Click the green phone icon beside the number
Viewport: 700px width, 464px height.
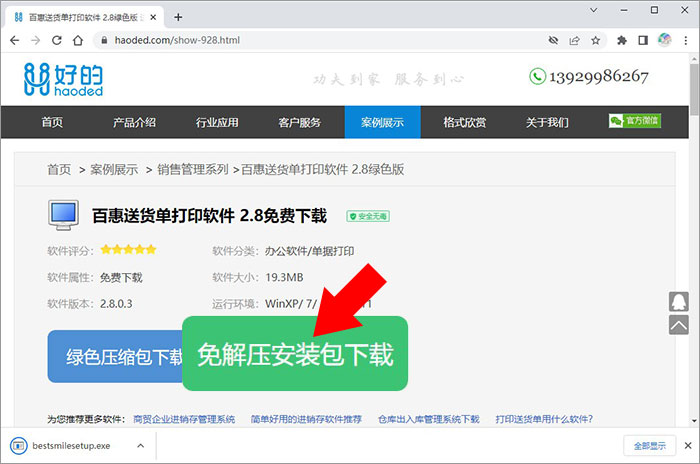coord(538,76)
